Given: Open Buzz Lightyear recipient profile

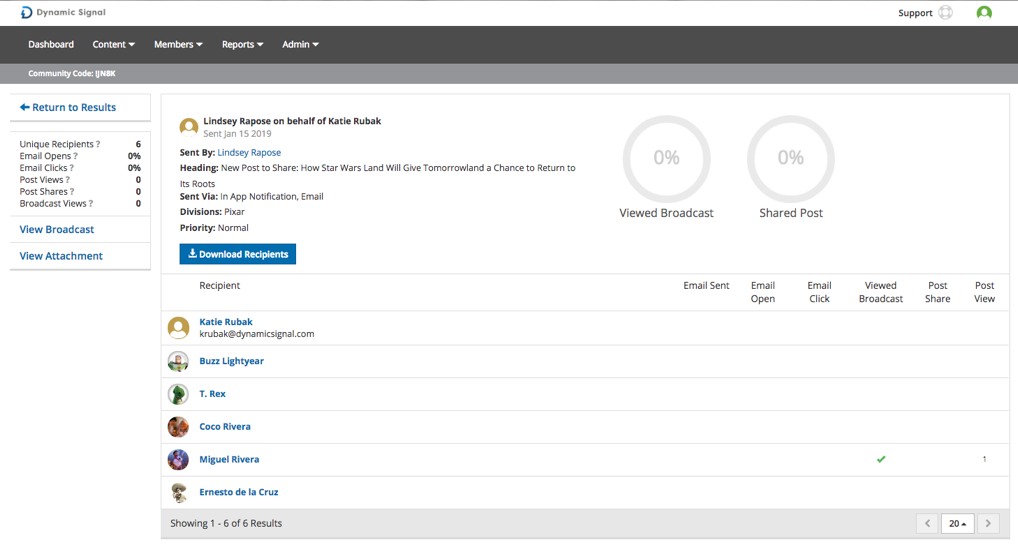Looking at the screenshot, I should tap(231, 361).
